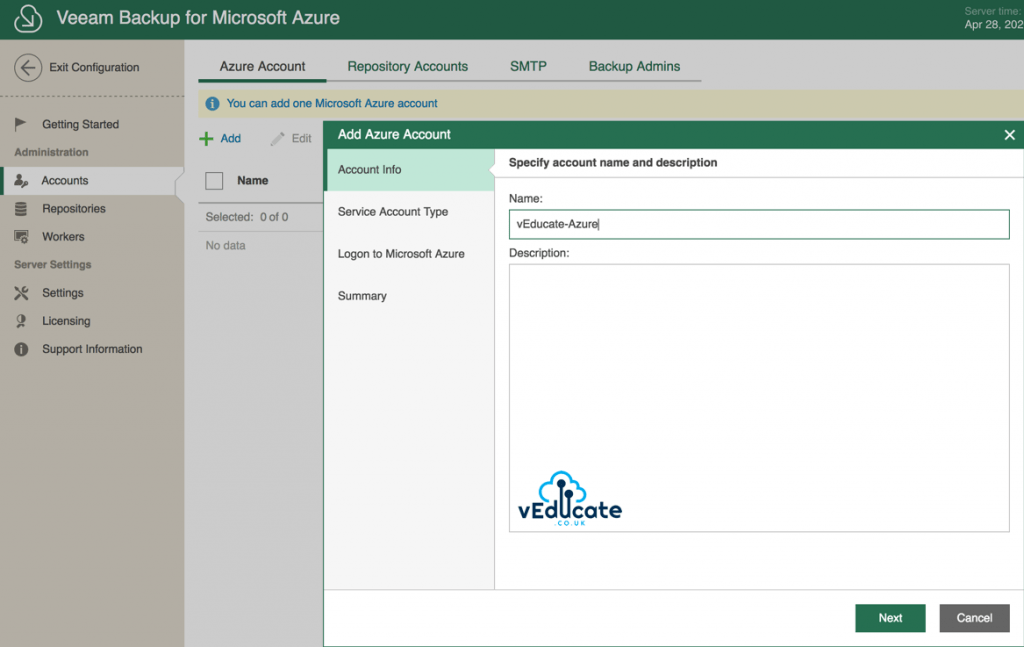The height and width of the screenshot is (647, 1024).
Task: Click the Next button in the dialog
Action: [889, 618]
